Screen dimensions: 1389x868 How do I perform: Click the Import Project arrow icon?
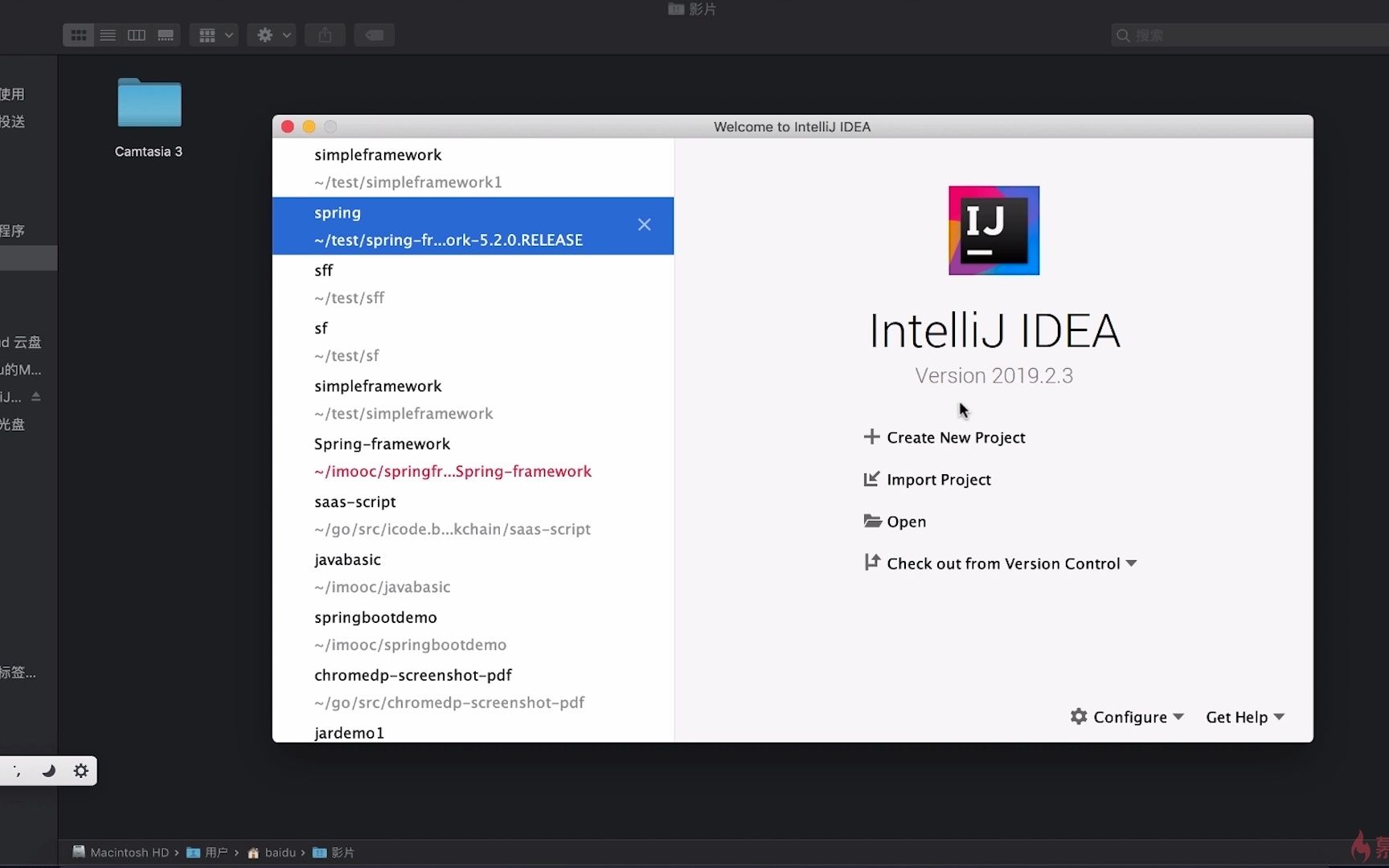pyautogui.click(x=871, y=479)
